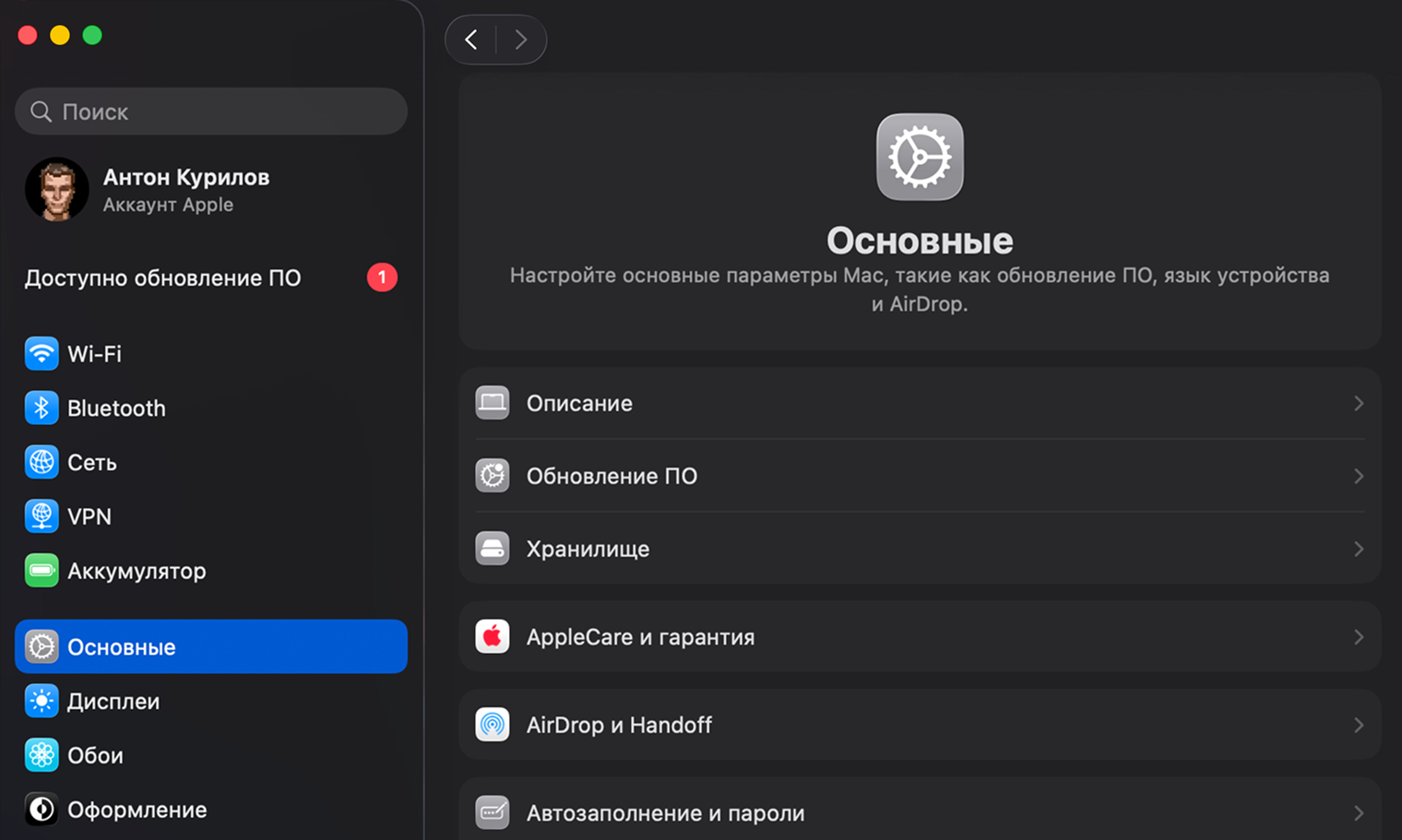Open Доступно обновление ПО notification
The width and height of the screenshot is (1402, 840).
click(163, 278)
